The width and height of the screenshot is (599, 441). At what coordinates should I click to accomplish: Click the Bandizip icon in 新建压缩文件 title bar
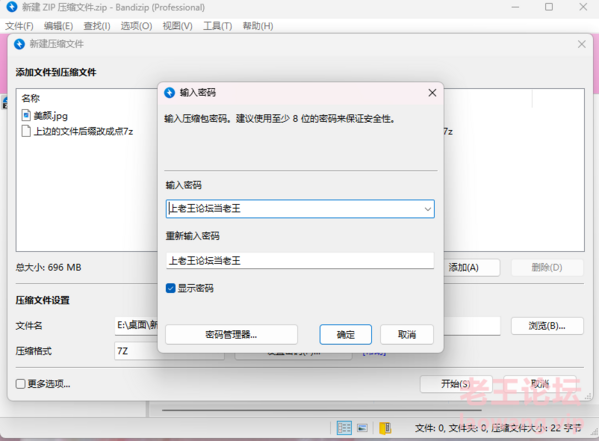coord(19,44)
